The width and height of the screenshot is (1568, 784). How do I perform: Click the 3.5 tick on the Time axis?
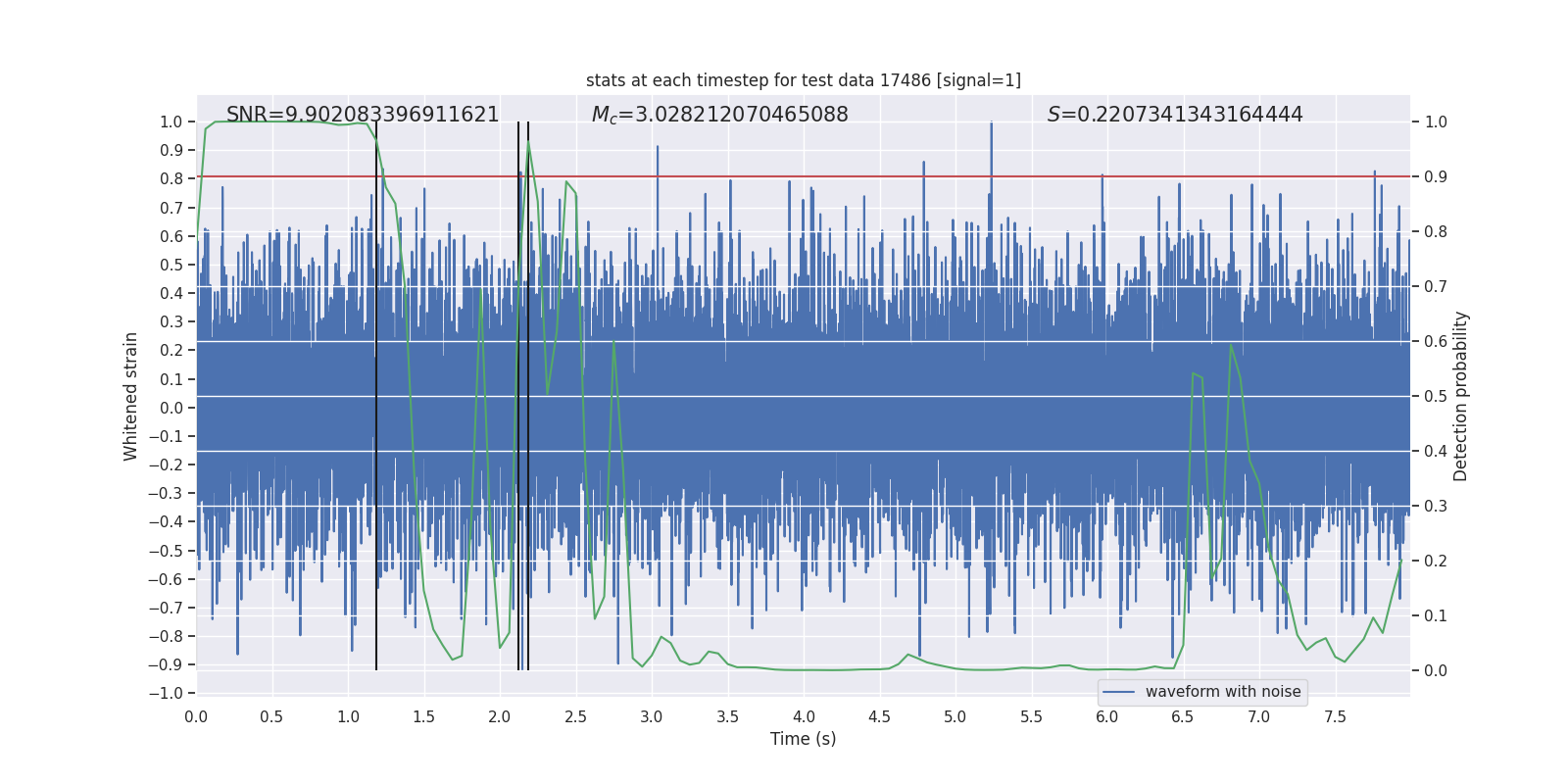(x=727, y=716)
